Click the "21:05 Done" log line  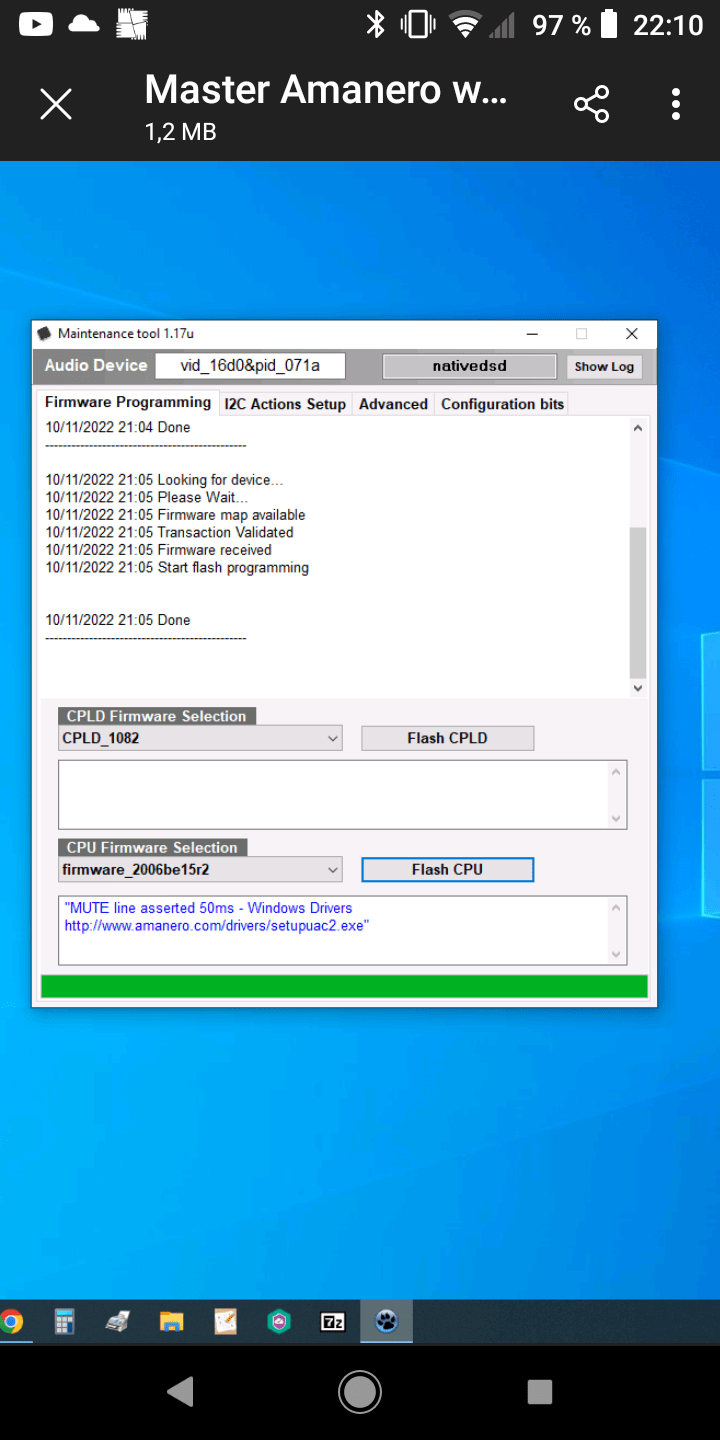pos(117,620)
